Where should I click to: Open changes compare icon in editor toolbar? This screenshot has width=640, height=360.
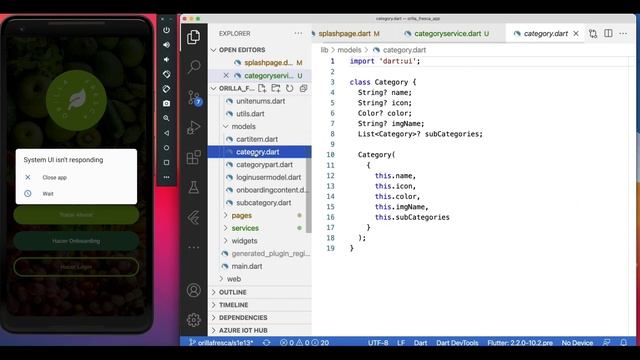(593, 33)
